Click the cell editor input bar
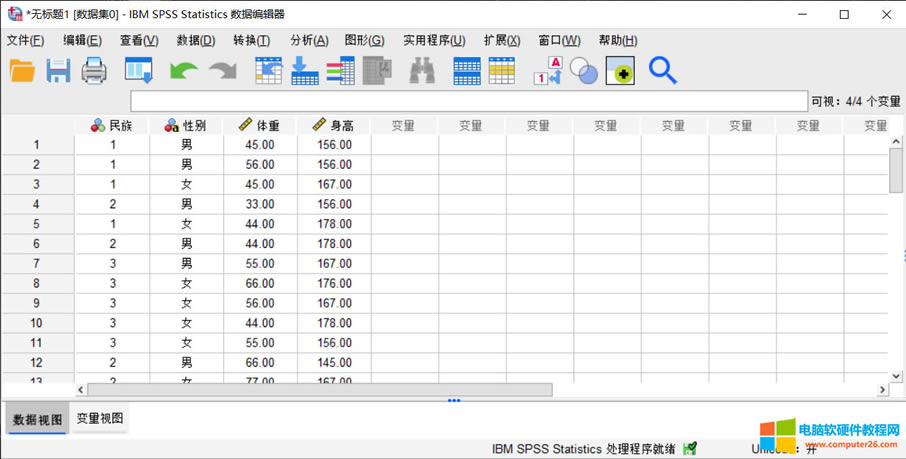The height and width of the screenshot is (459, 906). pyautogui.click(x=468, y=101)
